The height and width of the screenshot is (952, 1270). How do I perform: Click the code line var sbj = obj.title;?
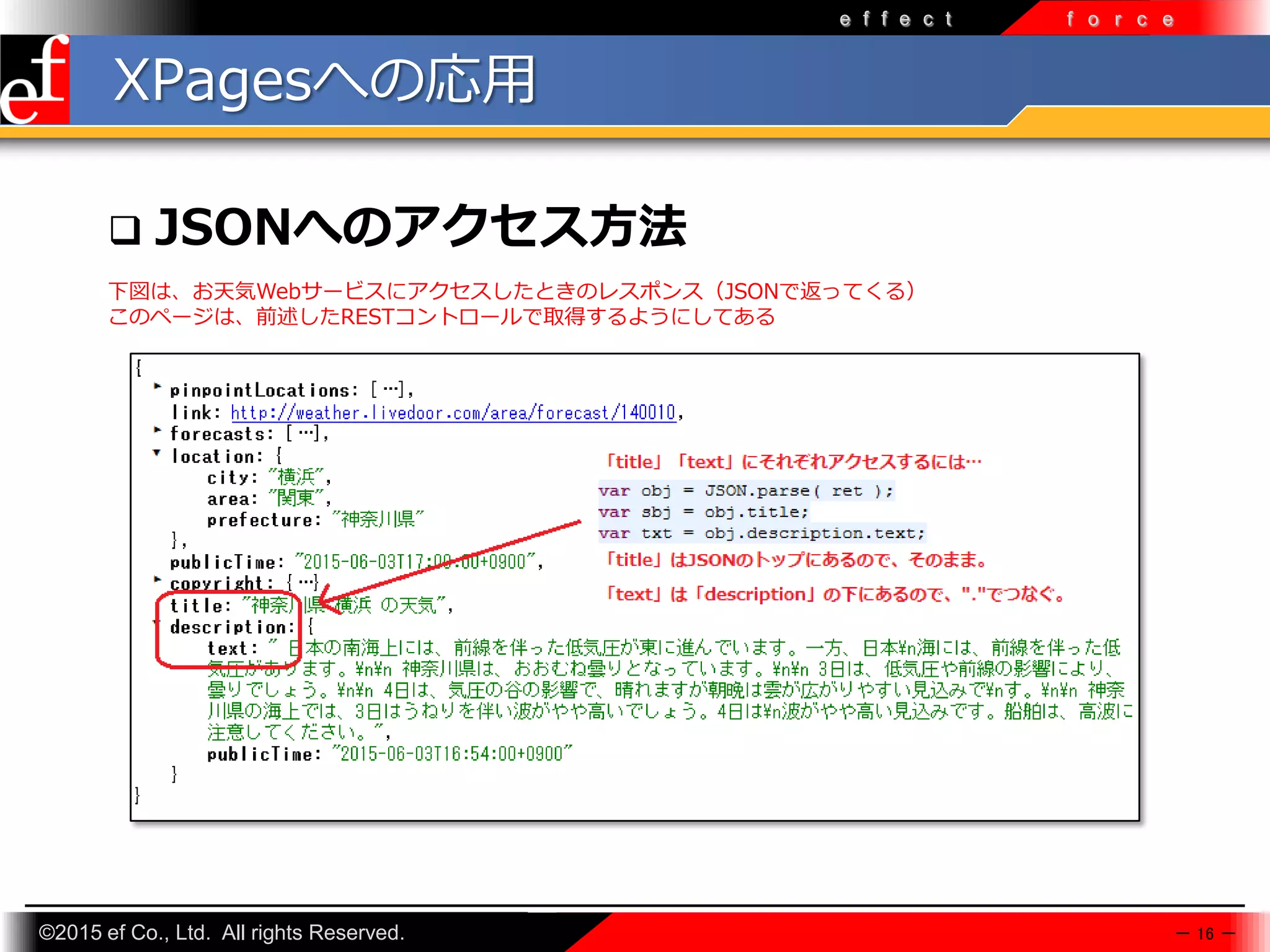[704, 512]
